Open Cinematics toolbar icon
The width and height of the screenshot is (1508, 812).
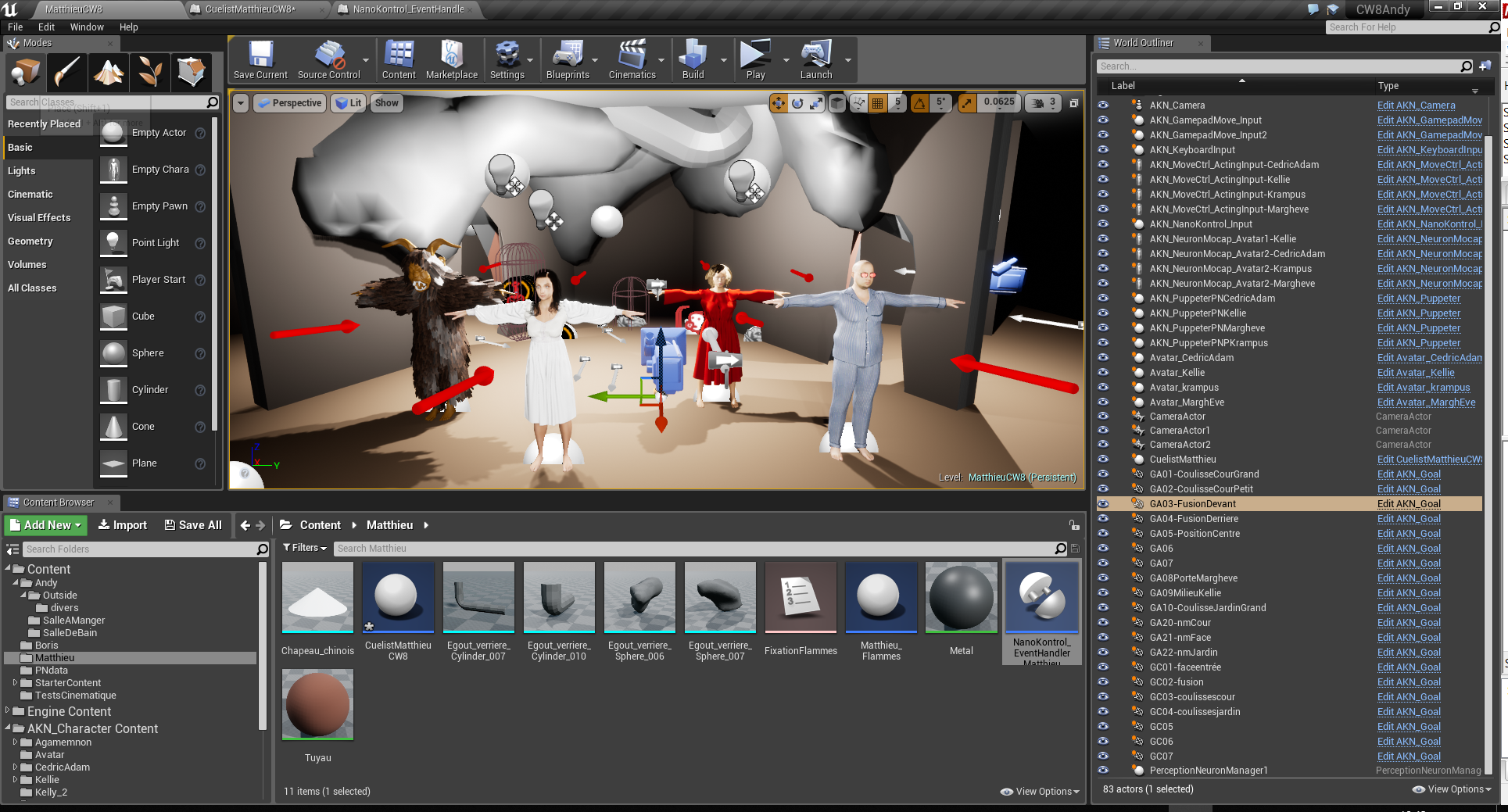pos(632,60)
